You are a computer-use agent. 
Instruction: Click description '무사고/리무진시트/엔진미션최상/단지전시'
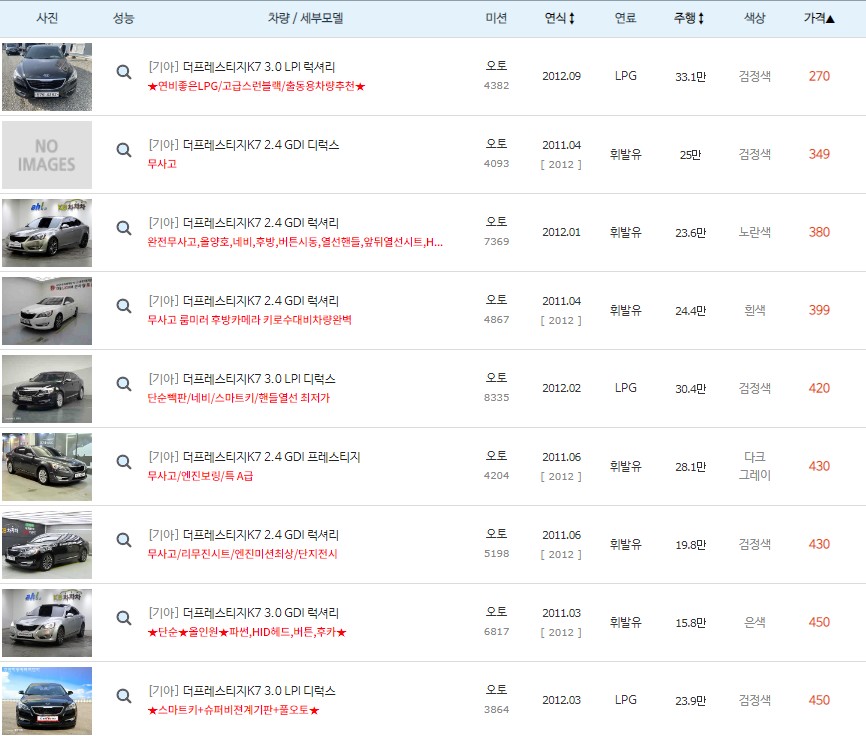click(x=242, y=554)
